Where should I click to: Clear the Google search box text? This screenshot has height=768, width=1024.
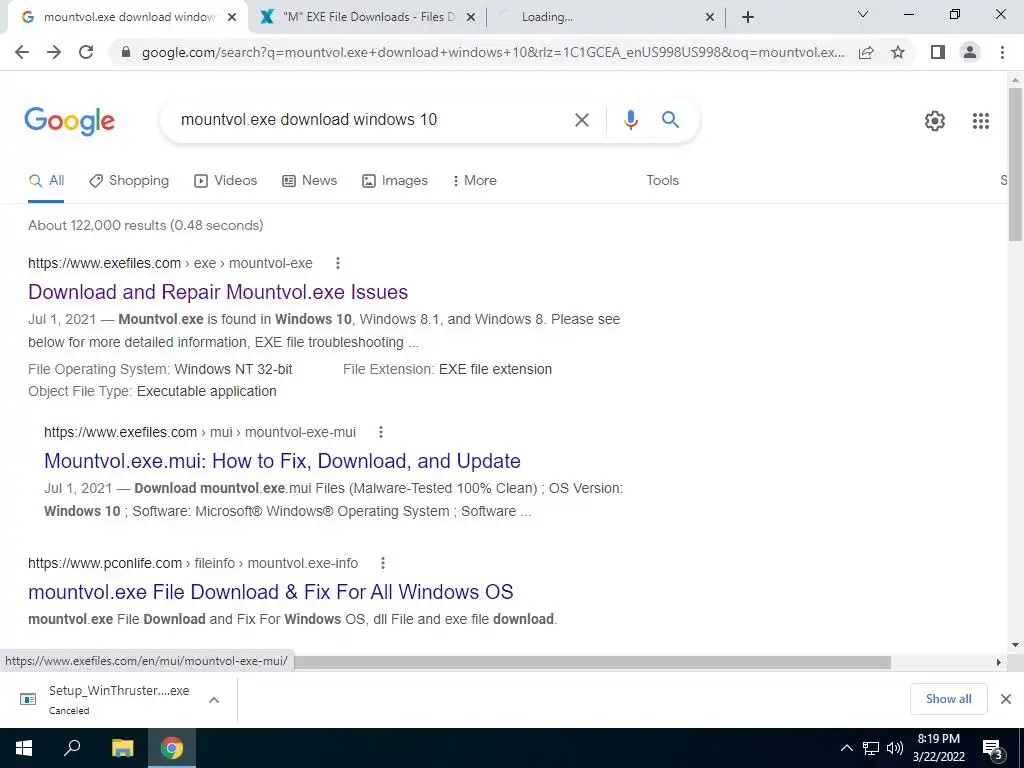[x=581, y=120]
